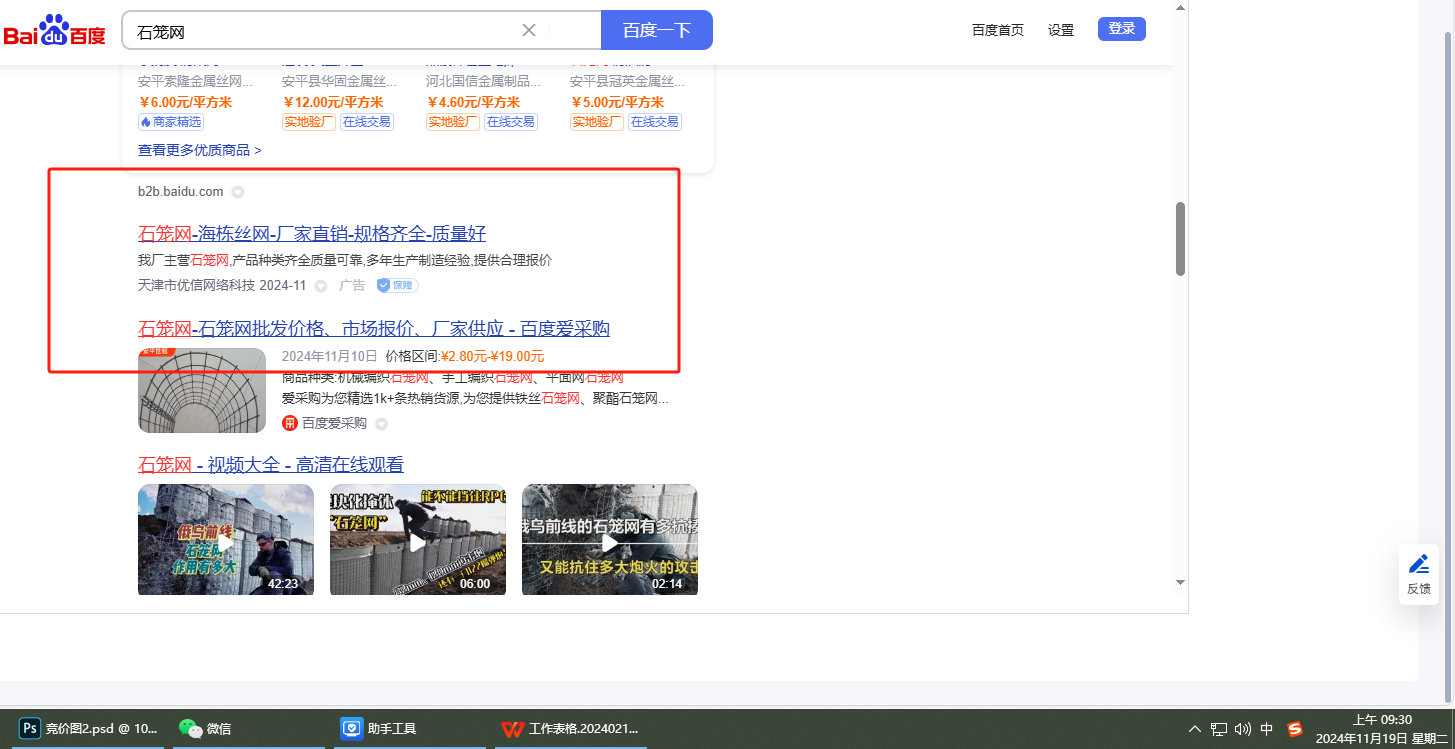
Task: Open the 反馈 feedback pencil icon
Action: click(1418, 564)
